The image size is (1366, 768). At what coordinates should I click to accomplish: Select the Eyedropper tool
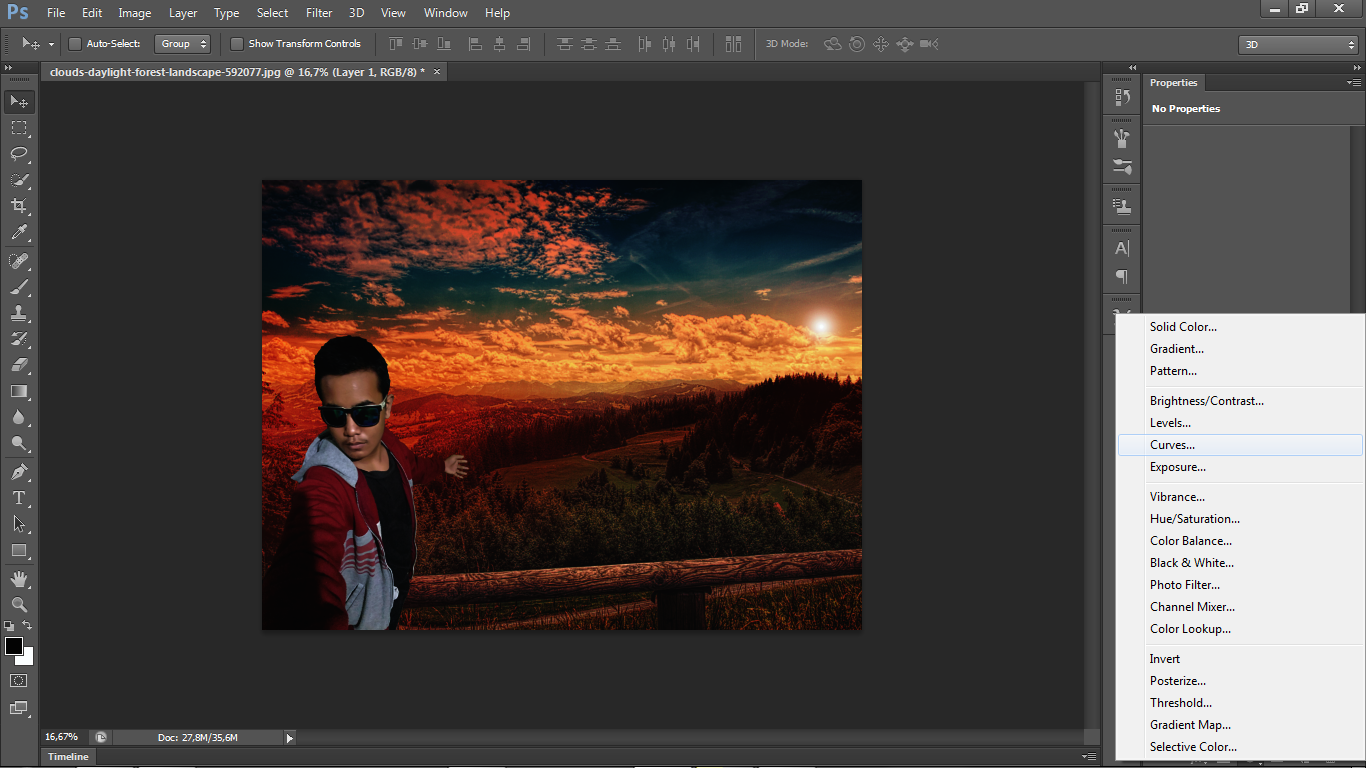point(19,232)
